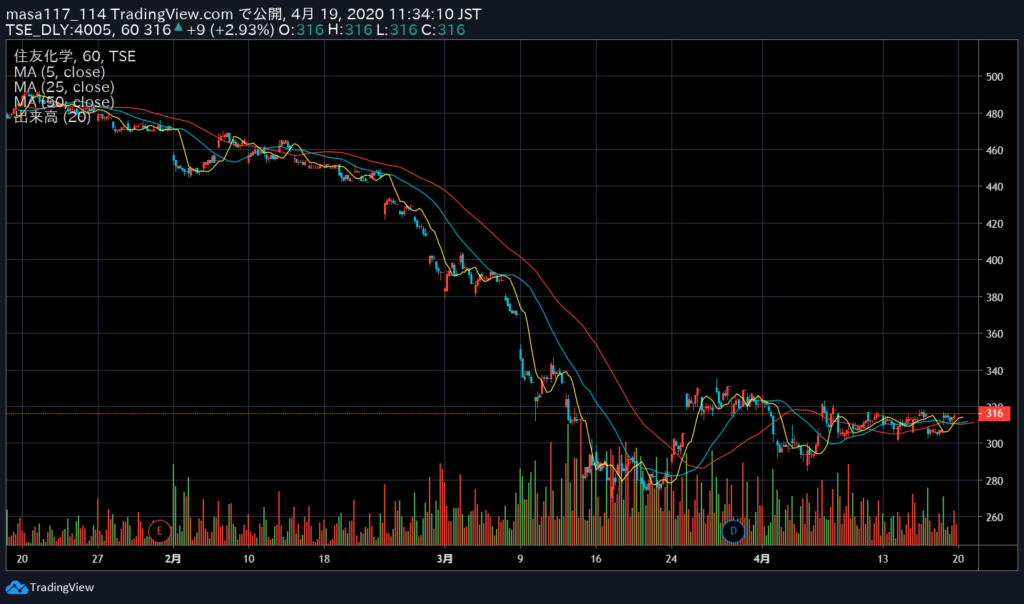This screenshot has width=1024, height=604.
Task: Click the 440 price axis label
Action: pos(994,187)
